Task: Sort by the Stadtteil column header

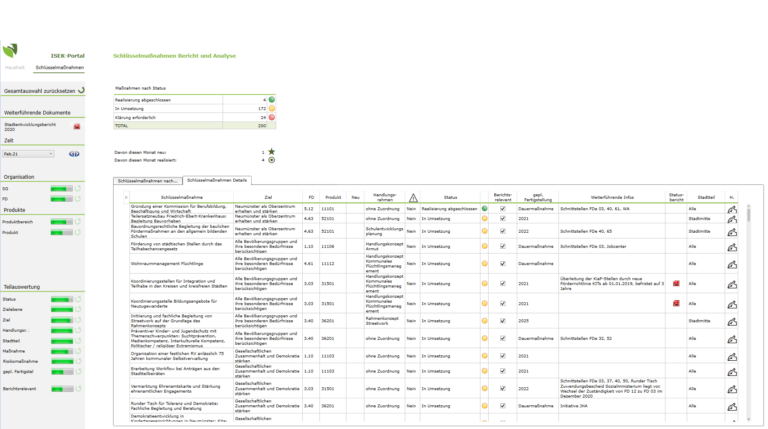Action: pyautogui.click(x=706, y=197)
